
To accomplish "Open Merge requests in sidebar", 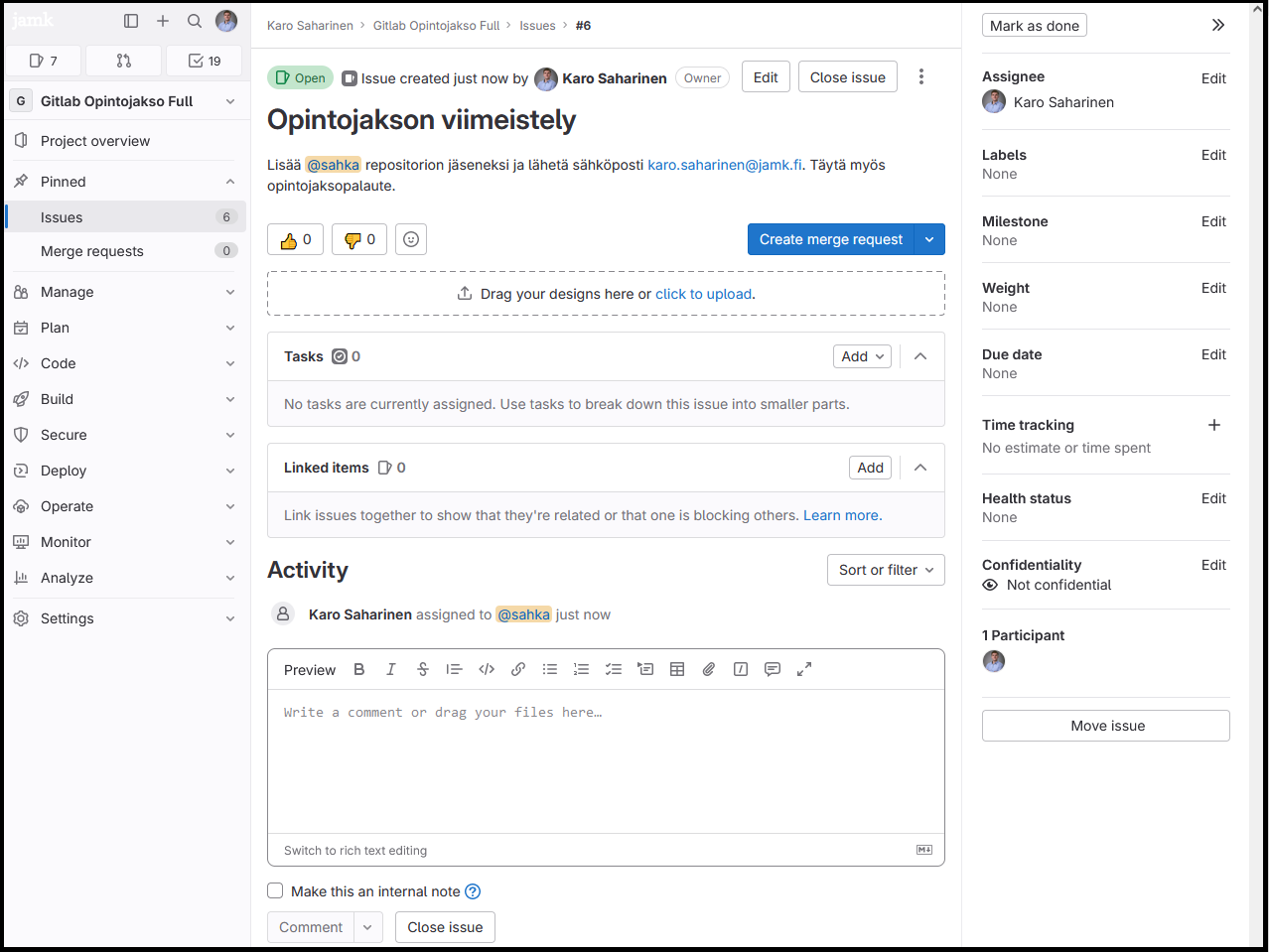I will pos(92,251).
